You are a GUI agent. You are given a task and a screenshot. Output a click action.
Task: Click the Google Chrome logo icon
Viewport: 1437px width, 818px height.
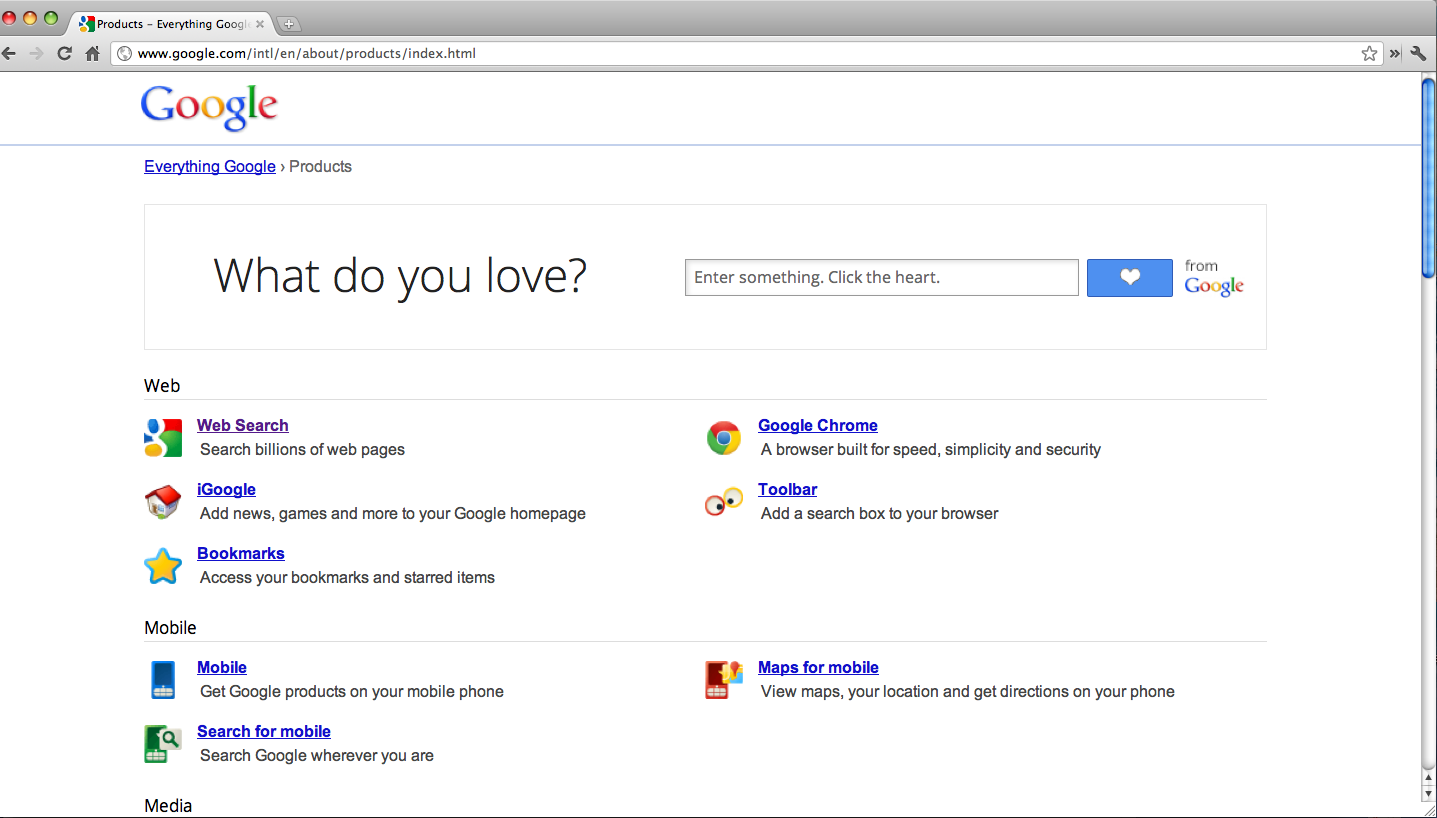point(724,438)
